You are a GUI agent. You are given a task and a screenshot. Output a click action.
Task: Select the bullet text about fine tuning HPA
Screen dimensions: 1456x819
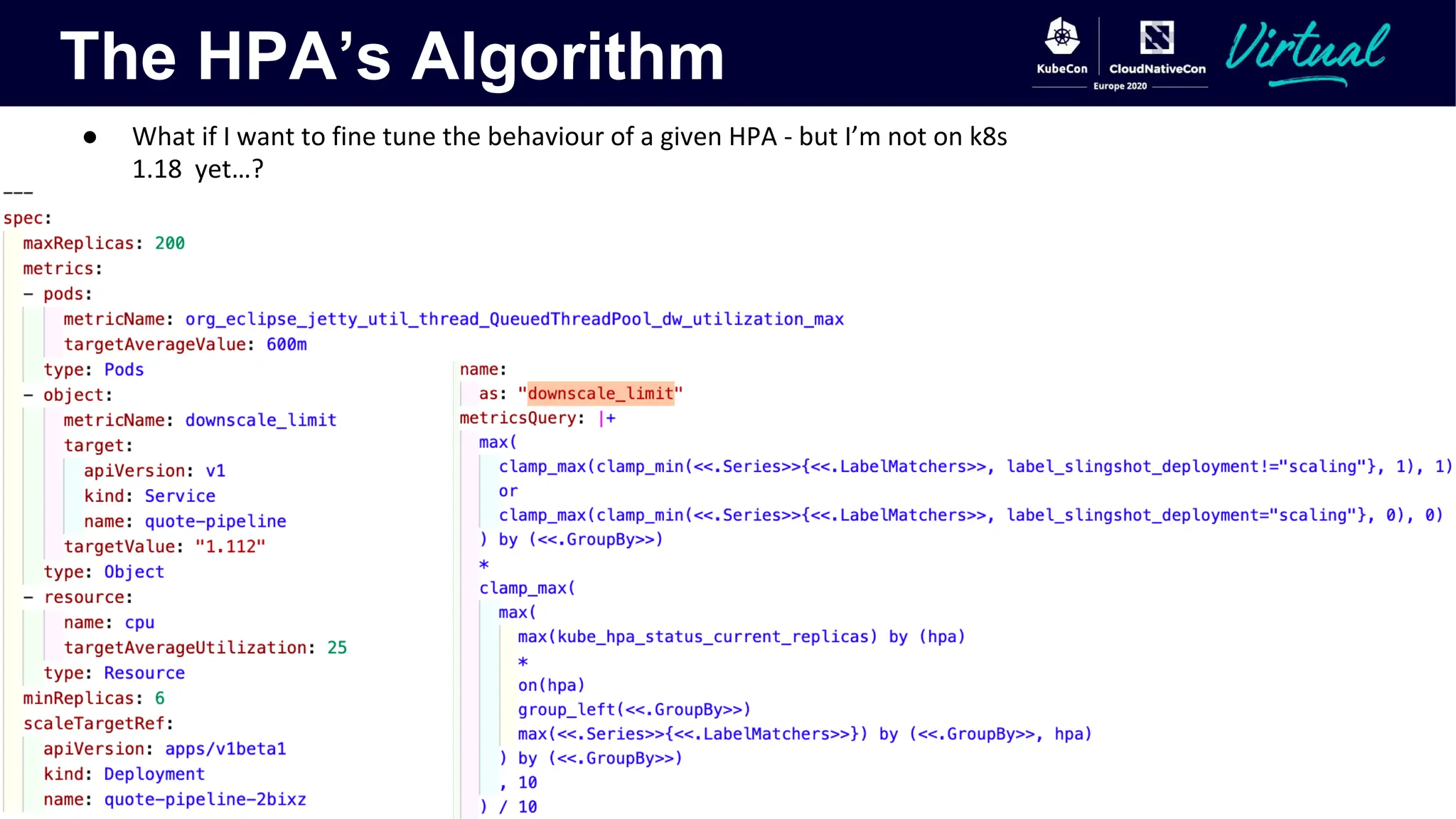click(569, 153)
